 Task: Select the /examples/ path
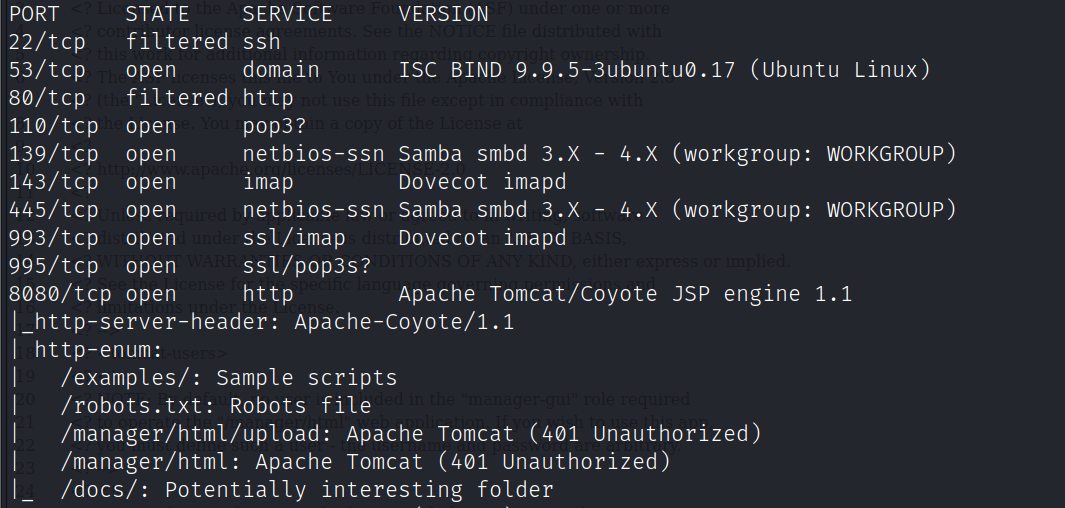point(130,378)
